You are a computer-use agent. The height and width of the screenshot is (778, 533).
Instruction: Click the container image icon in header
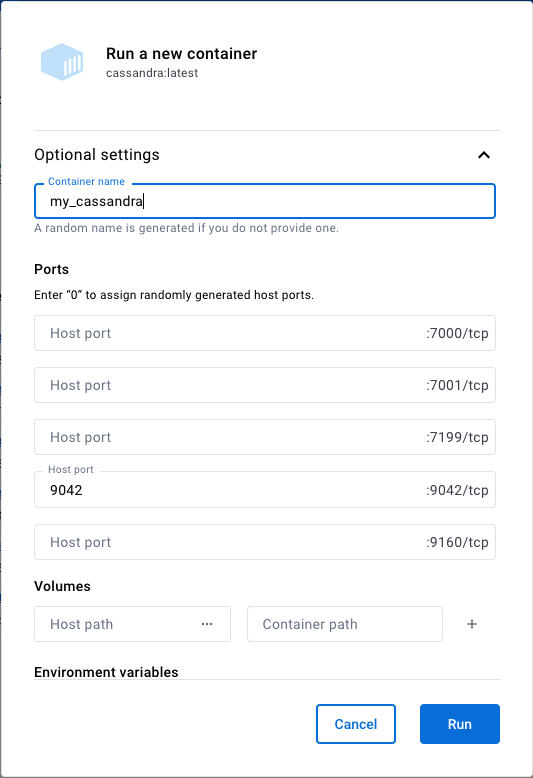(62, 62)
